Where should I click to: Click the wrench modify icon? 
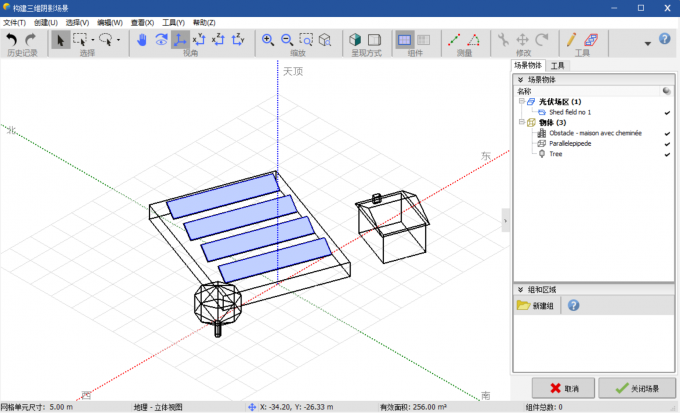503,40
